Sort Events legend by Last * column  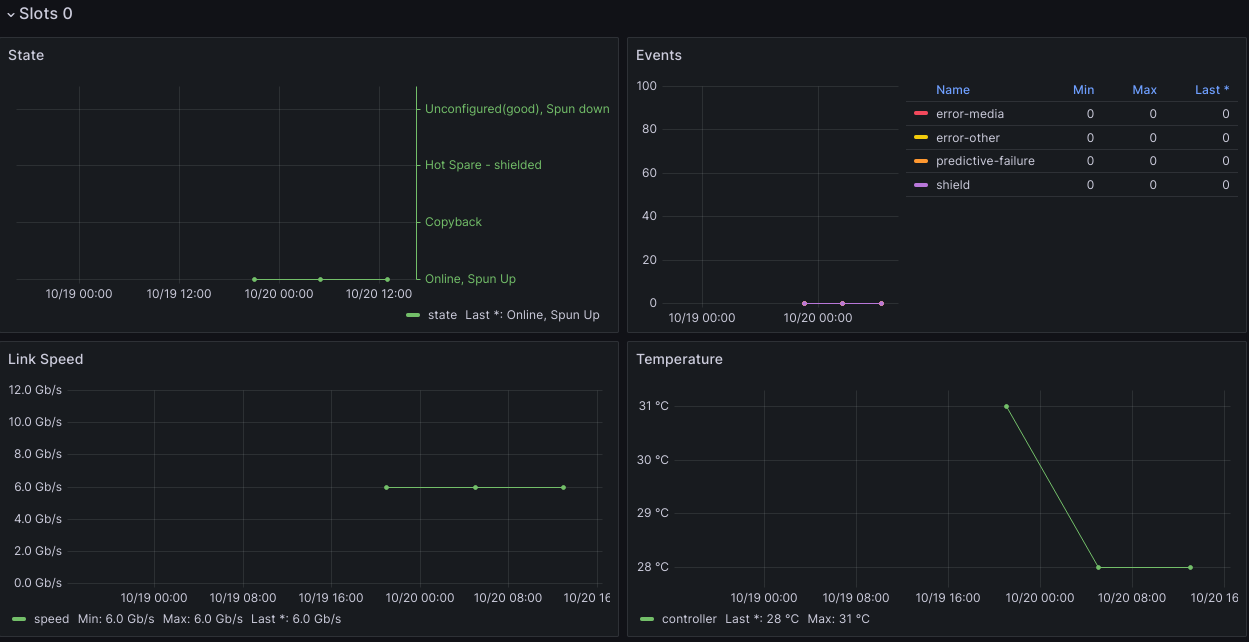[x=1211, y=90]
